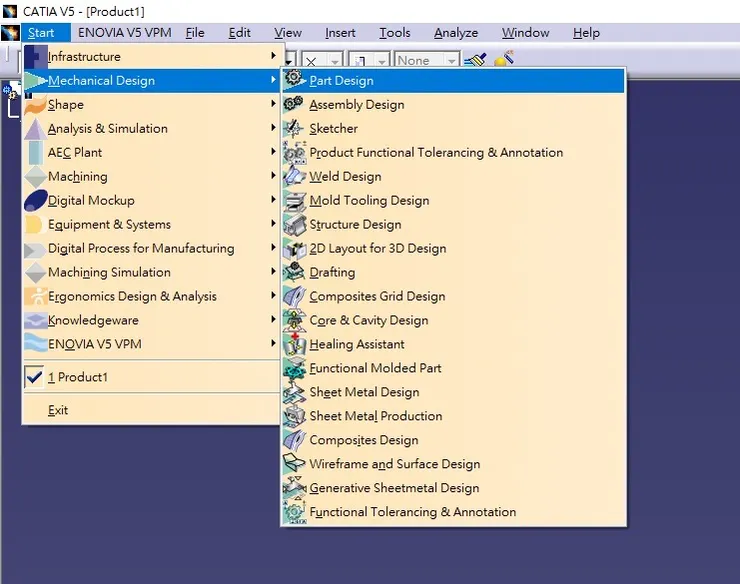Open the Window menu
Image resolution: width=740 pixels, height=584 pixels.
(x=525, y=33)
